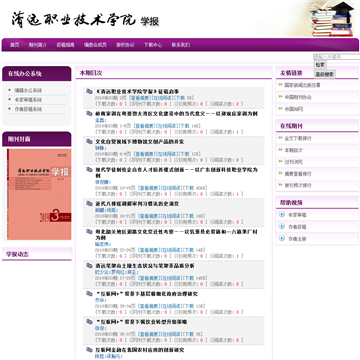Open the 摘要查看排行 ranking link
This screenshot has height=360, width=360.
point(298,174)
